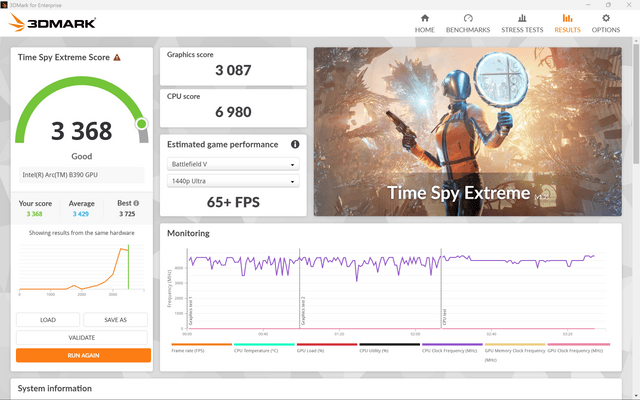Toggle Frame rate (FPS) legend item
This screenshot has height=400, width=640.
201,348
